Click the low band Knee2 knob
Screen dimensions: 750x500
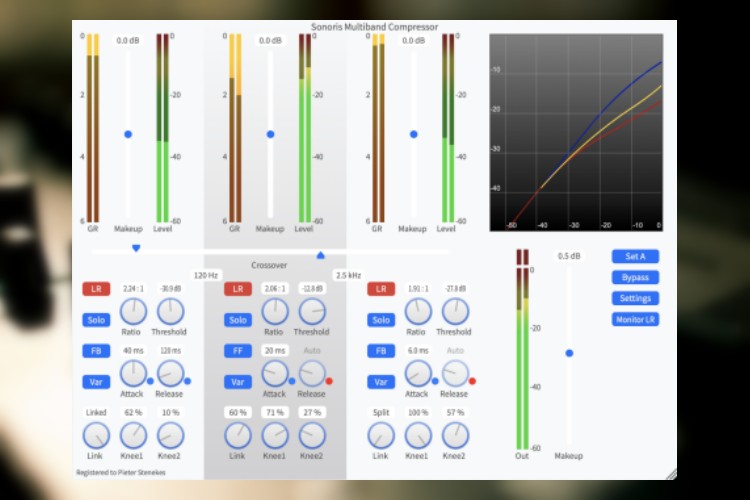click(170, 436)
